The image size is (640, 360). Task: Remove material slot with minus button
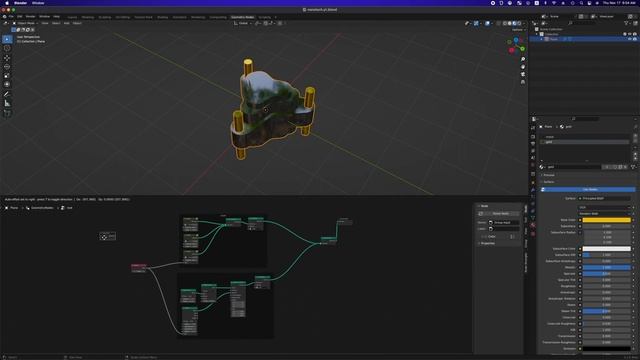(x=636, y=140)
